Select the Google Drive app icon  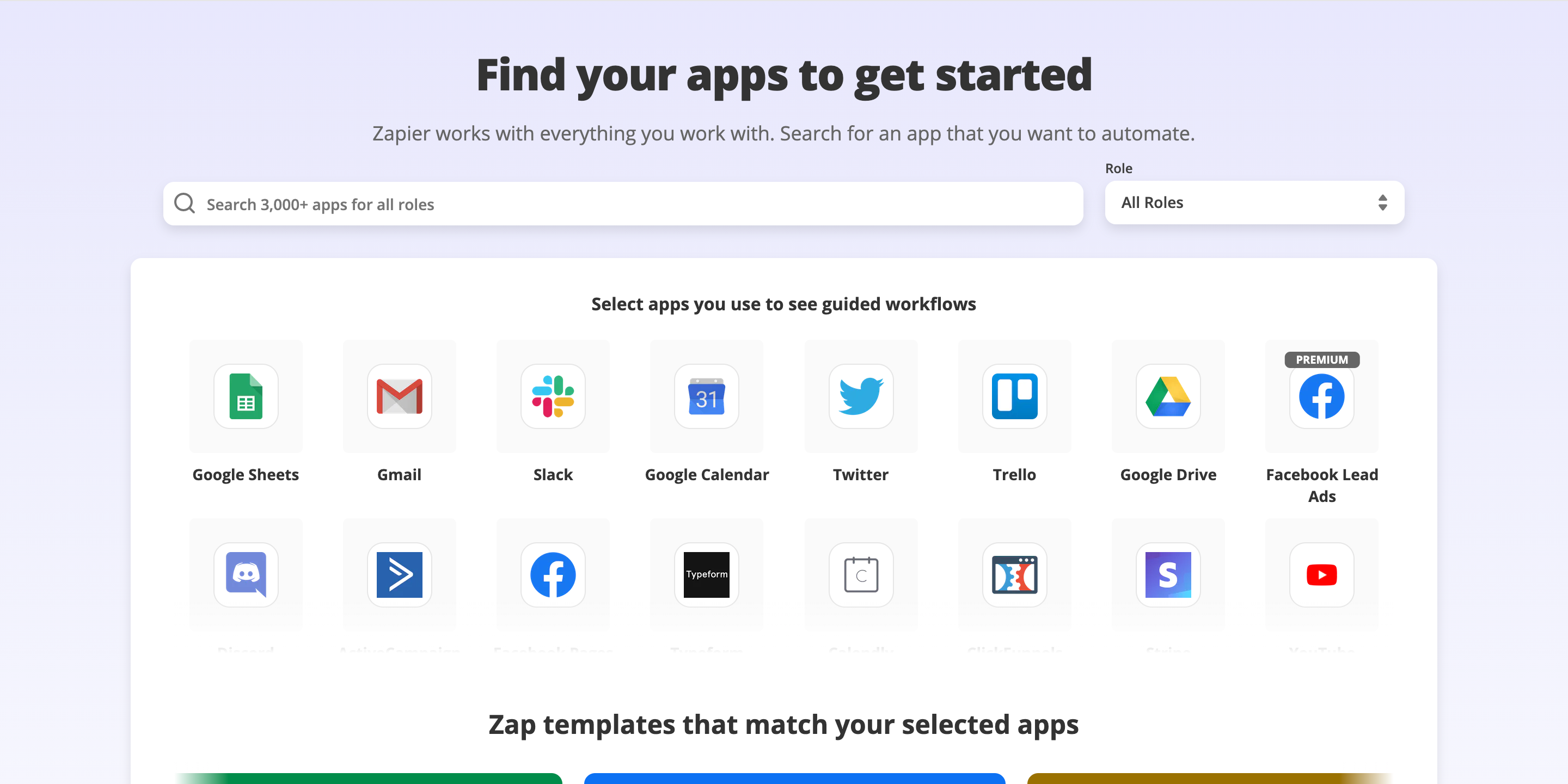coord(1167,396)
